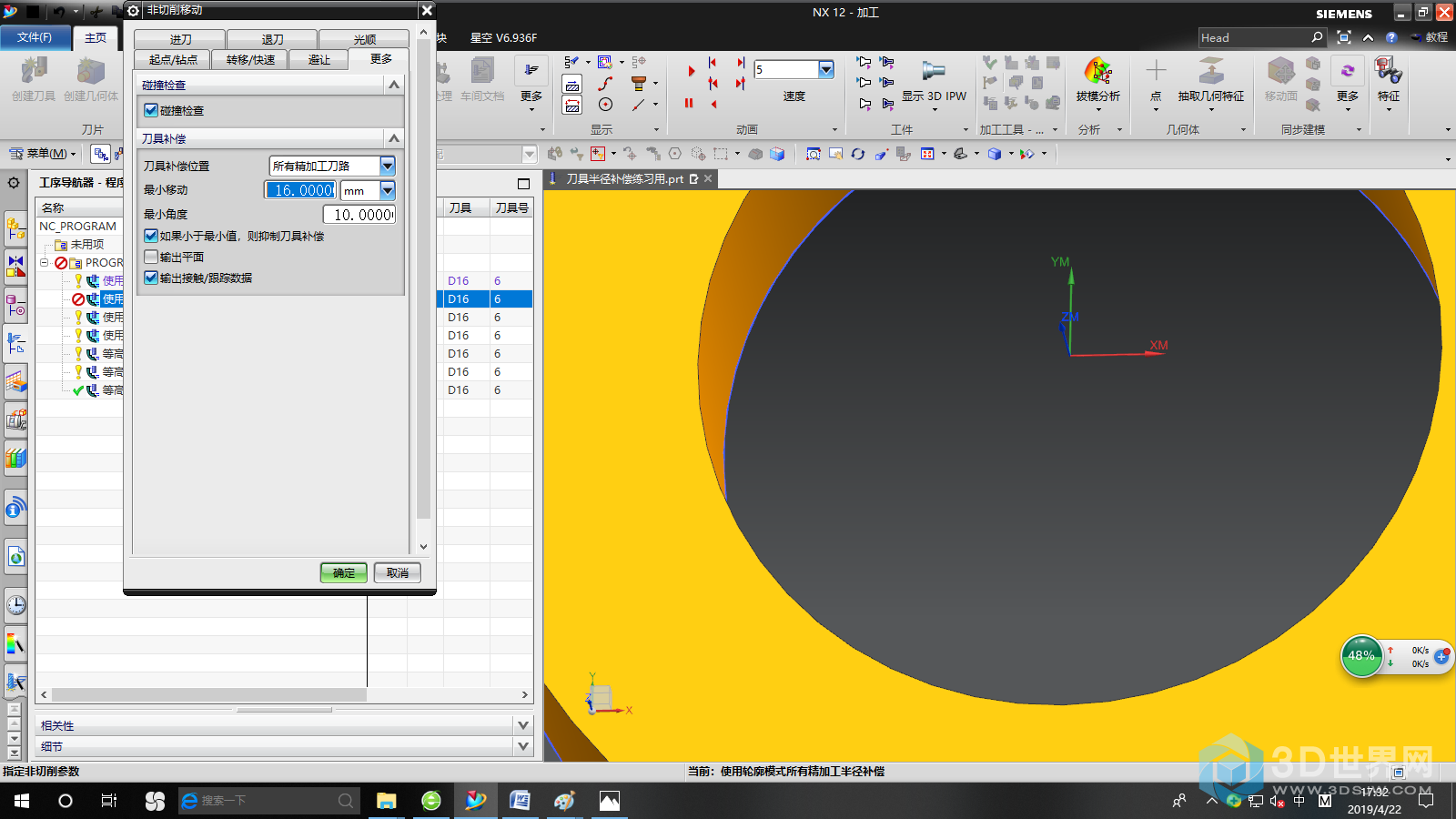Image resolution: width=1456 pixels, height=819 pixels.
Task: Open the Menu (菜单) dropdown
Action: click(43, 154)
